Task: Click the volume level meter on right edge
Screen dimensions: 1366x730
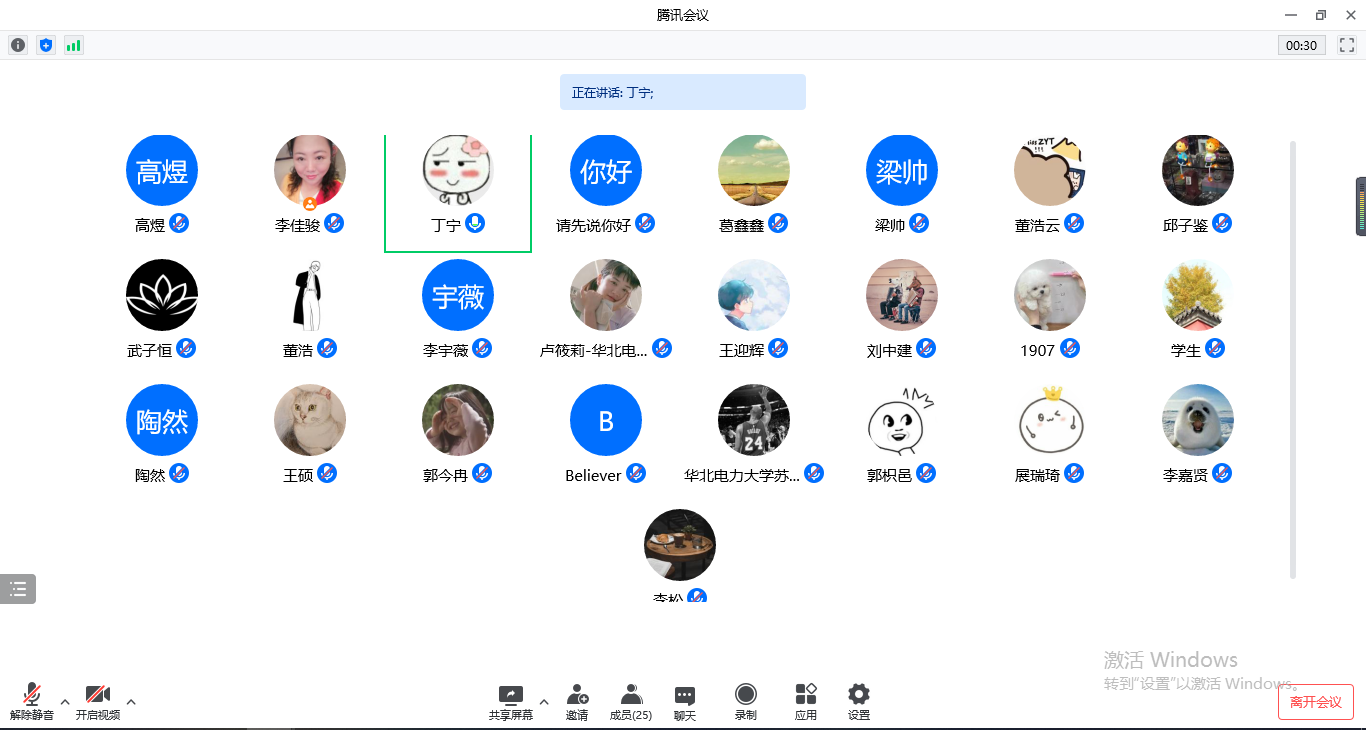Action: click(1360, 207)
